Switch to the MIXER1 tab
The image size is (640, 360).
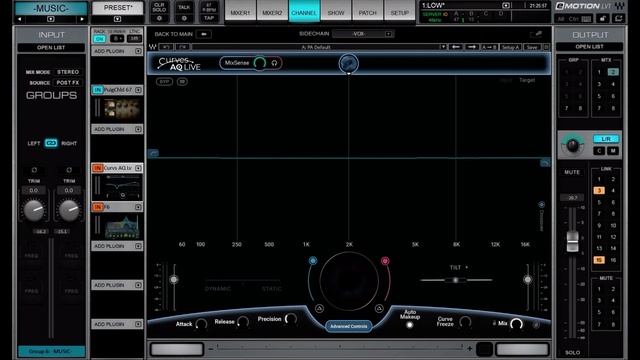(240, 12)
